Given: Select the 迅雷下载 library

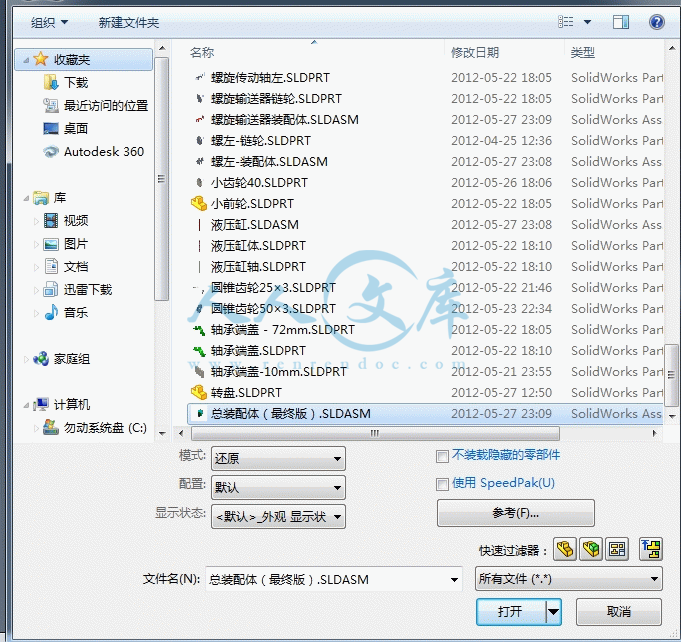Looking at the screenshot, I should coord(78,289).
